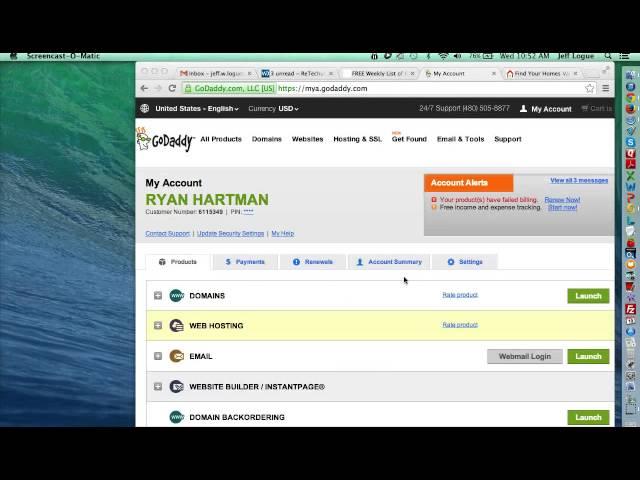This screenshot has width=640, height=480.
Task: Click the green SSL lock GoDaddy.com badge
Action: (x=229, y=88)
